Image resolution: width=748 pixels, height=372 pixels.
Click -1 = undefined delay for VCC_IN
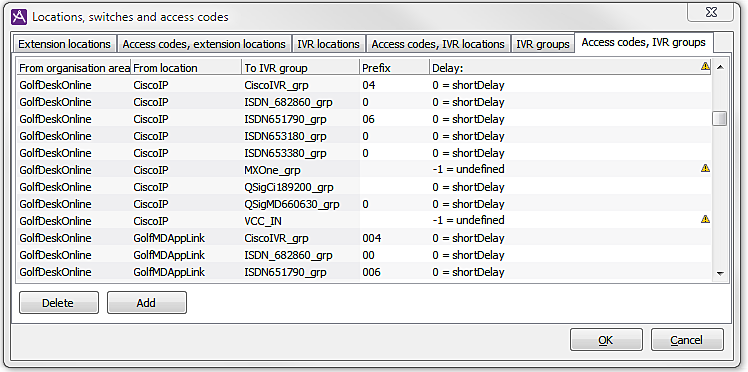tap(468, 220)
